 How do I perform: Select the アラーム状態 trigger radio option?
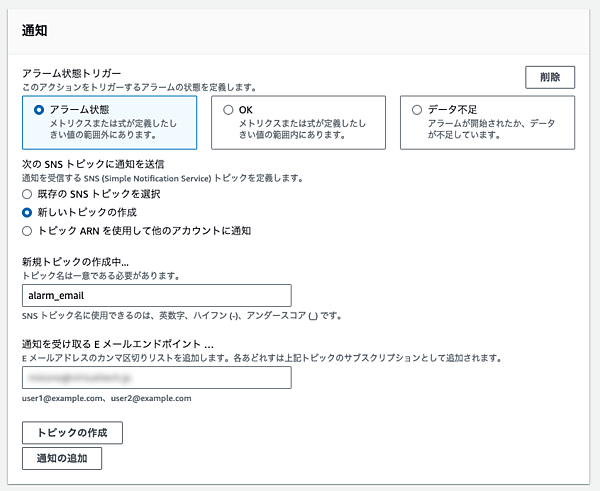tap(39, 110)
